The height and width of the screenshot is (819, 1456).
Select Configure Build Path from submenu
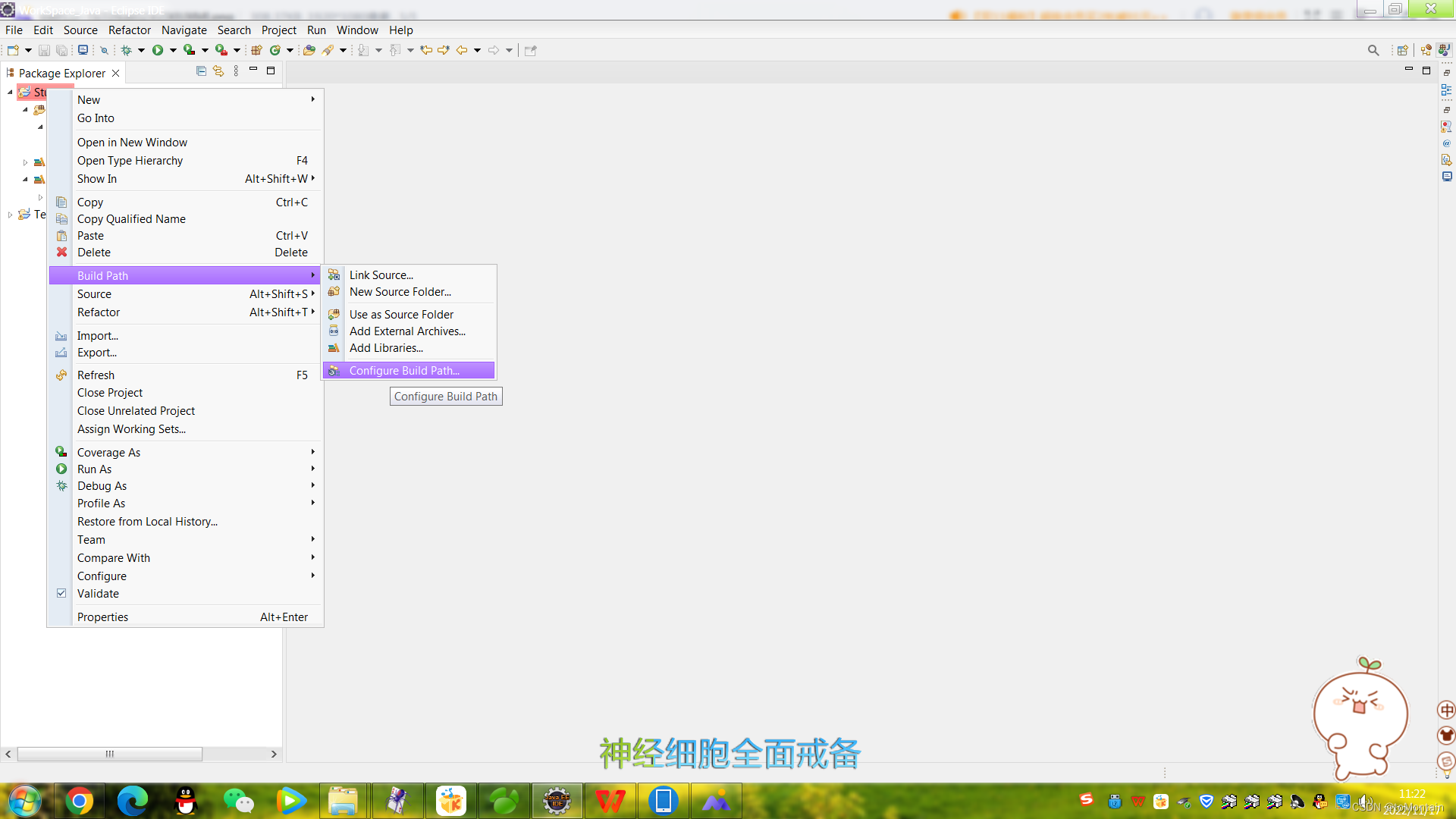click(x=404, y=370)
